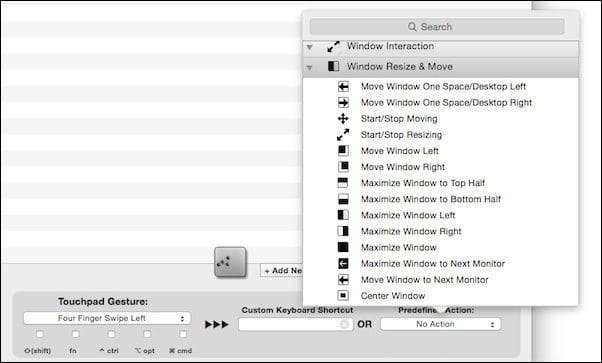Enable the cmd modifier checkbox

pos(183,334)
